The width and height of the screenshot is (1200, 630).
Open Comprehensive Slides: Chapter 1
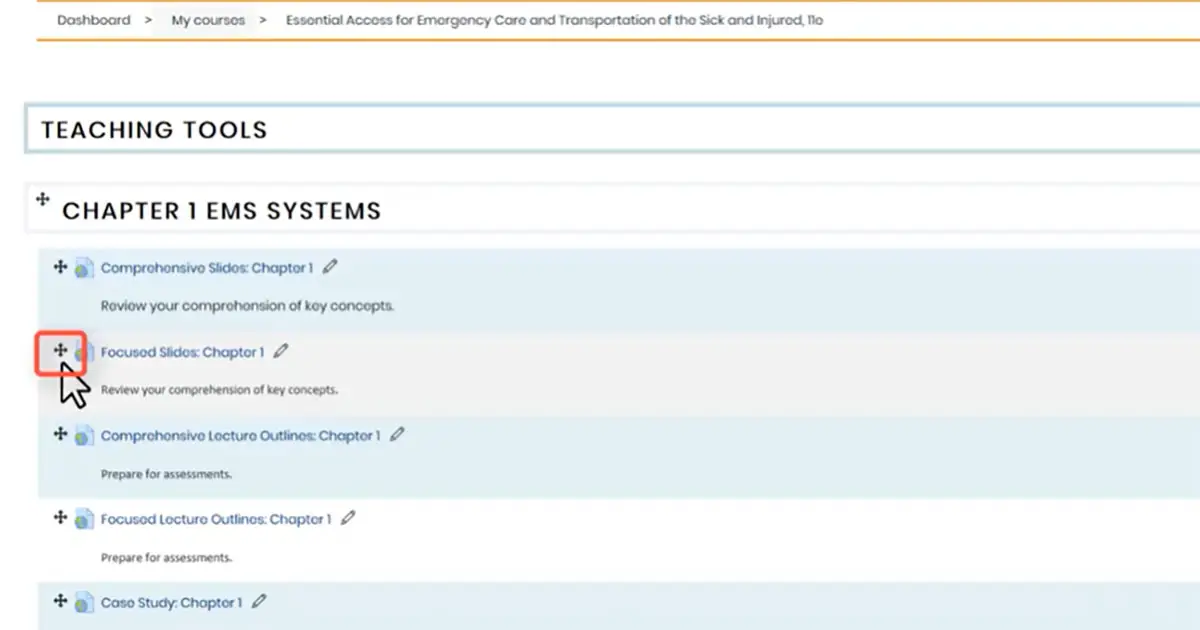click(205, 267)
